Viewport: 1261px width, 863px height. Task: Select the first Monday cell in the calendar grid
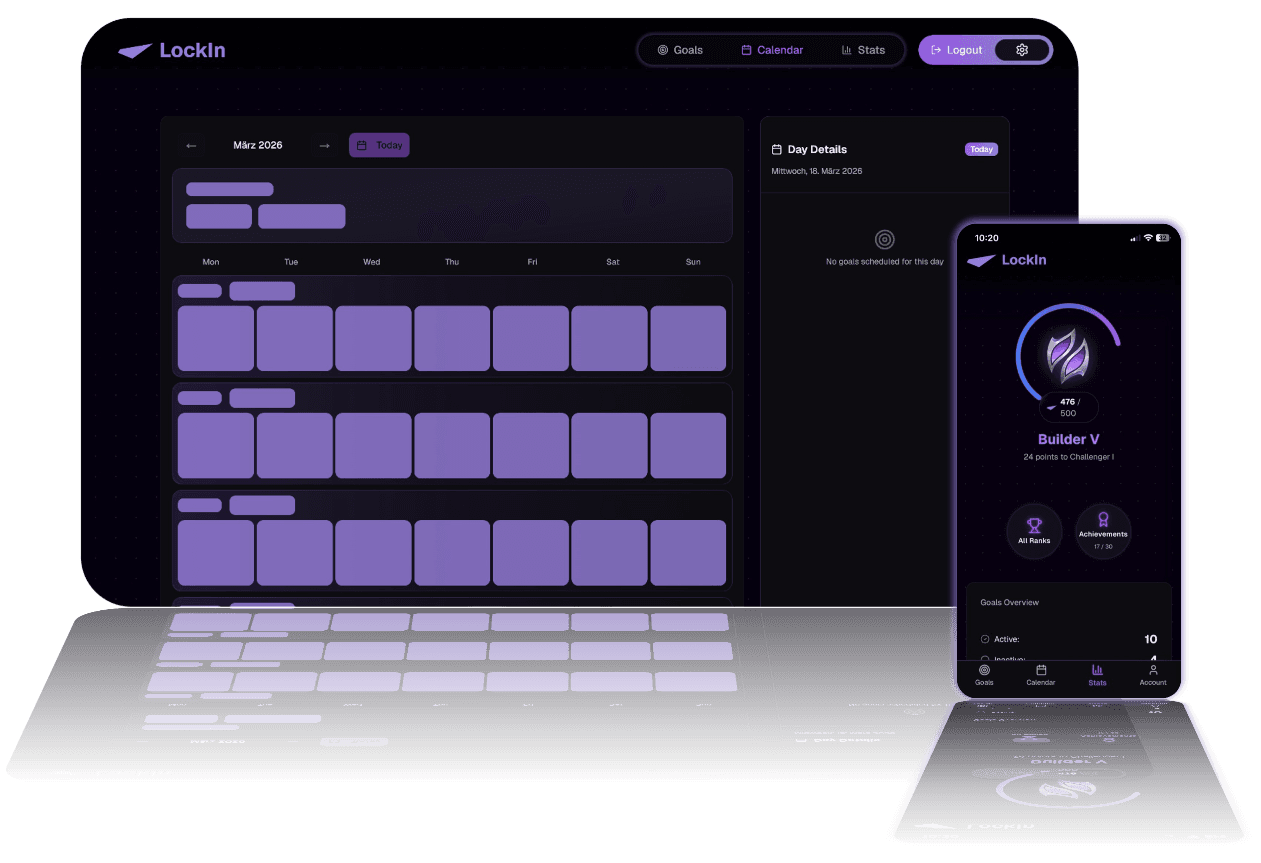click(x=215, y=339)
